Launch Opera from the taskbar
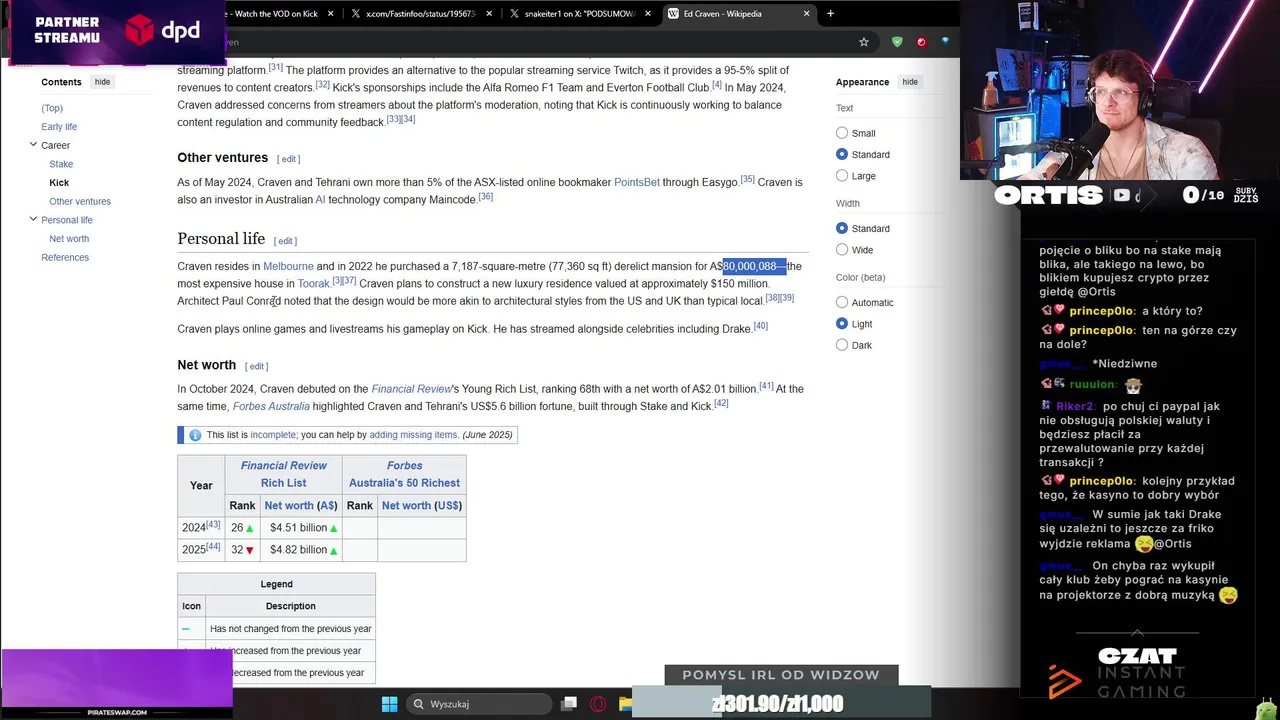 pyautogui.click(x=598, y=704)
